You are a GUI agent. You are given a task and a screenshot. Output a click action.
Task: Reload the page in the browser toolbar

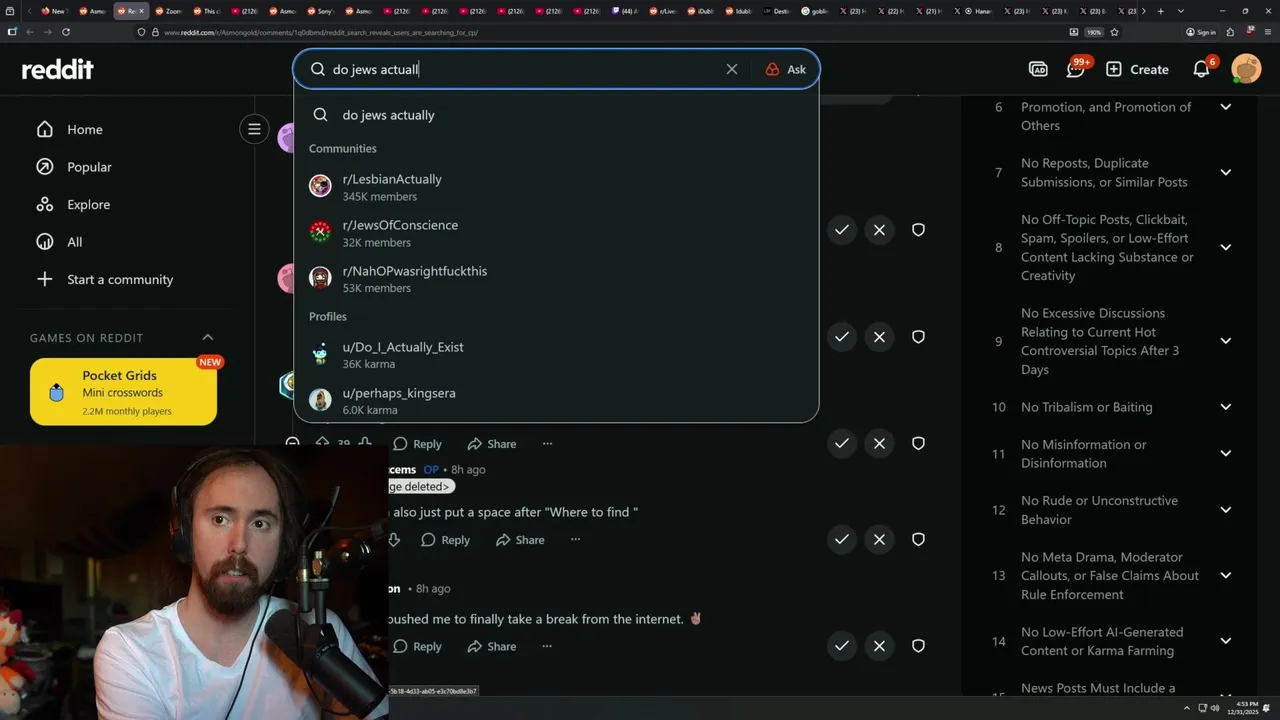[66, 32]
